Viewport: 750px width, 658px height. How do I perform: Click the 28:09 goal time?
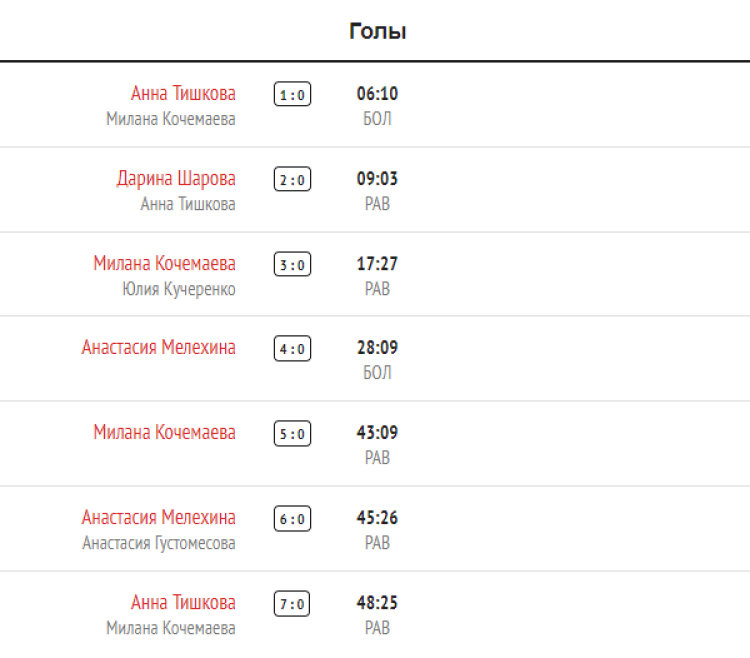(x=377, y=348)
